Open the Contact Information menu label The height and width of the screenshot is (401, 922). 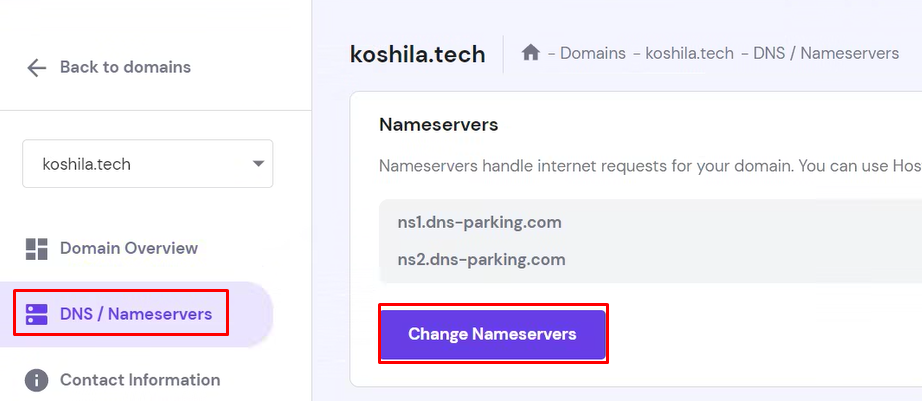[x=140, y=380]
